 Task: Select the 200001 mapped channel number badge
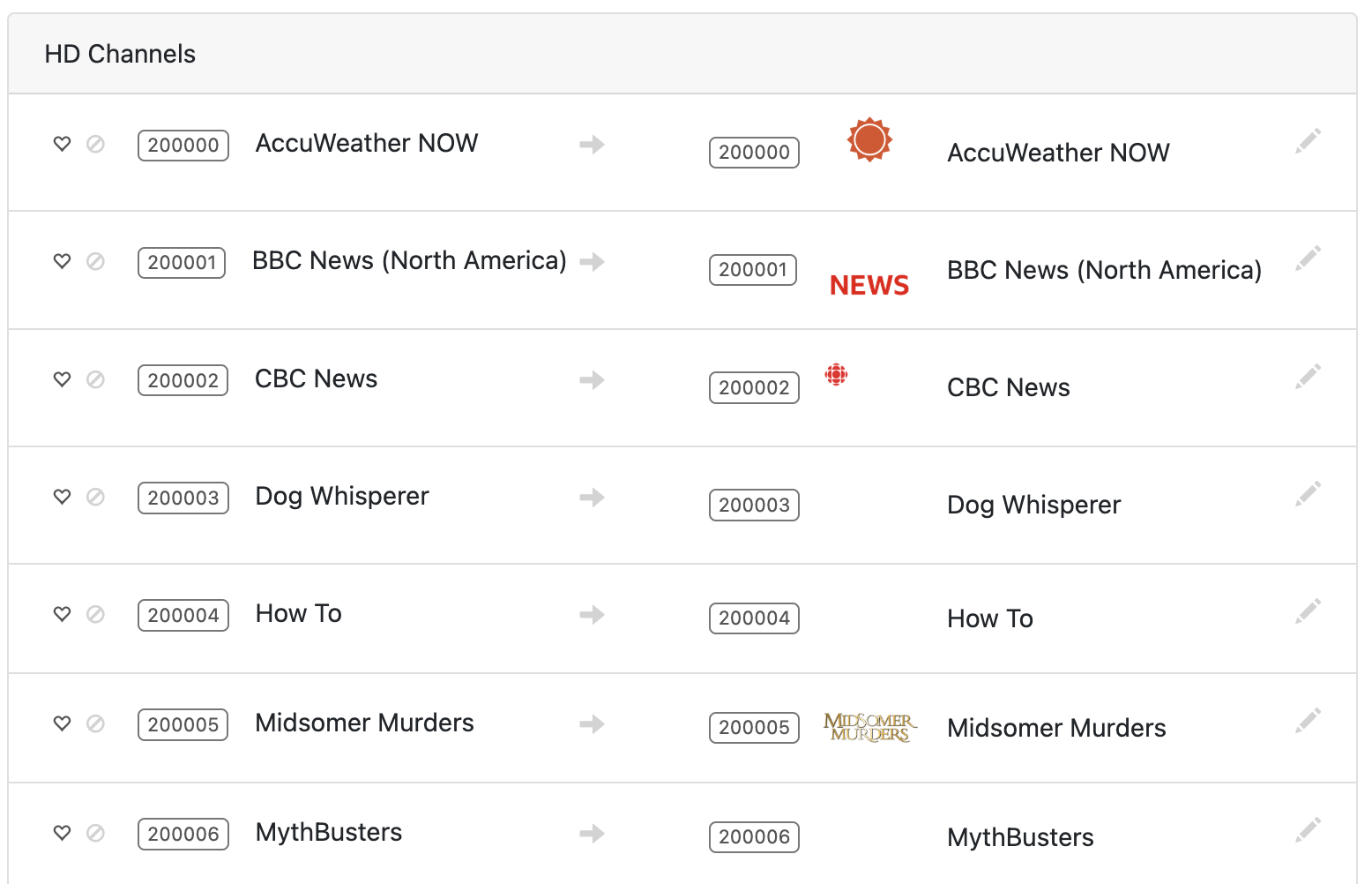click(752, 270)
